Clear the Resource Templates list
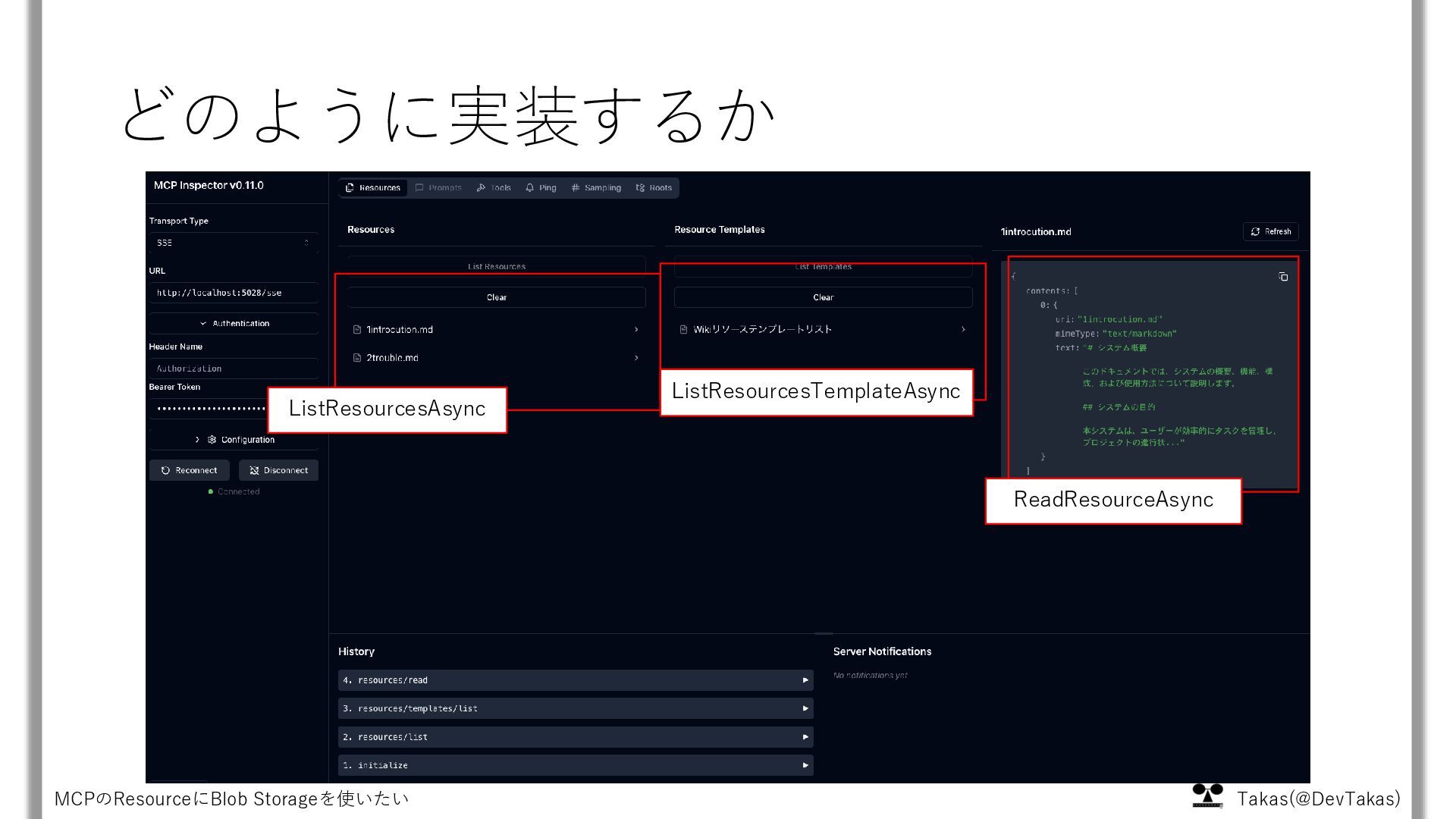 point(823,297)
